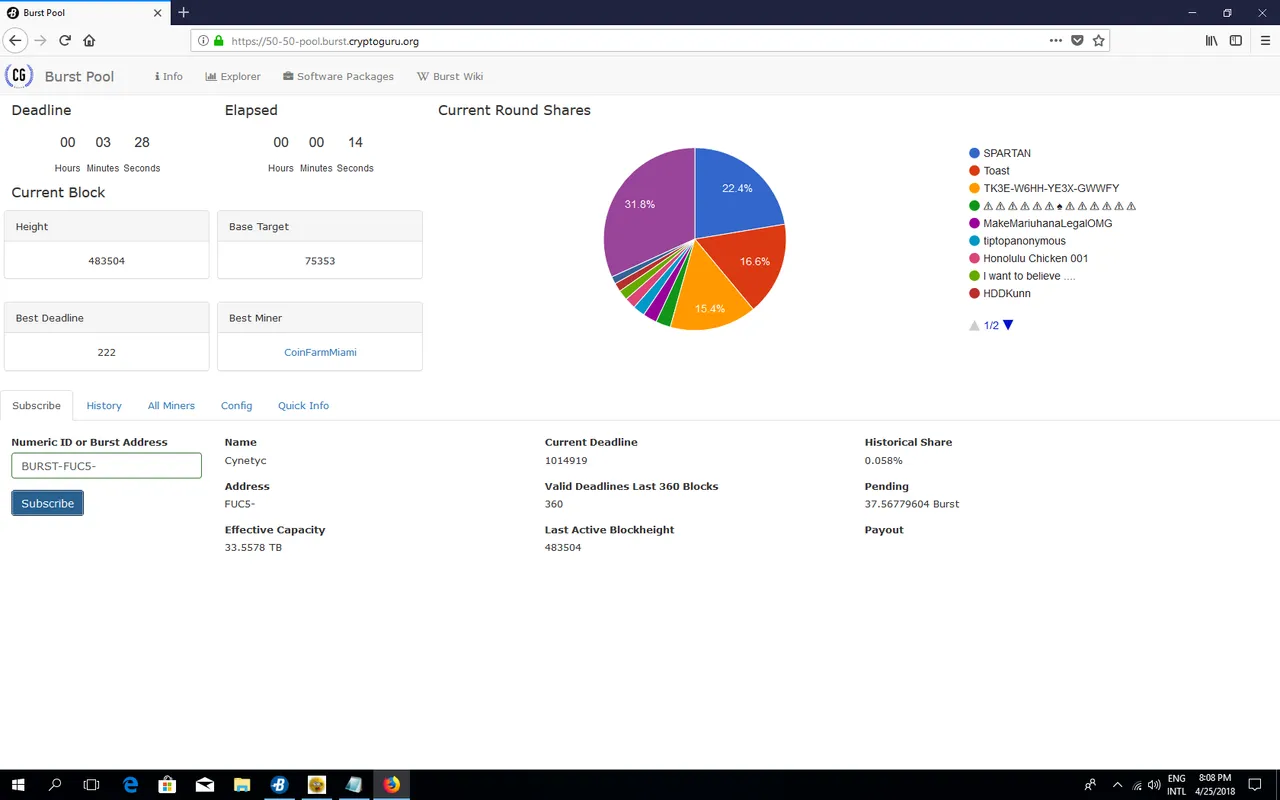Toggle the Toast series in the legend
1280x800 pixels.
click(x=989, y=171)
